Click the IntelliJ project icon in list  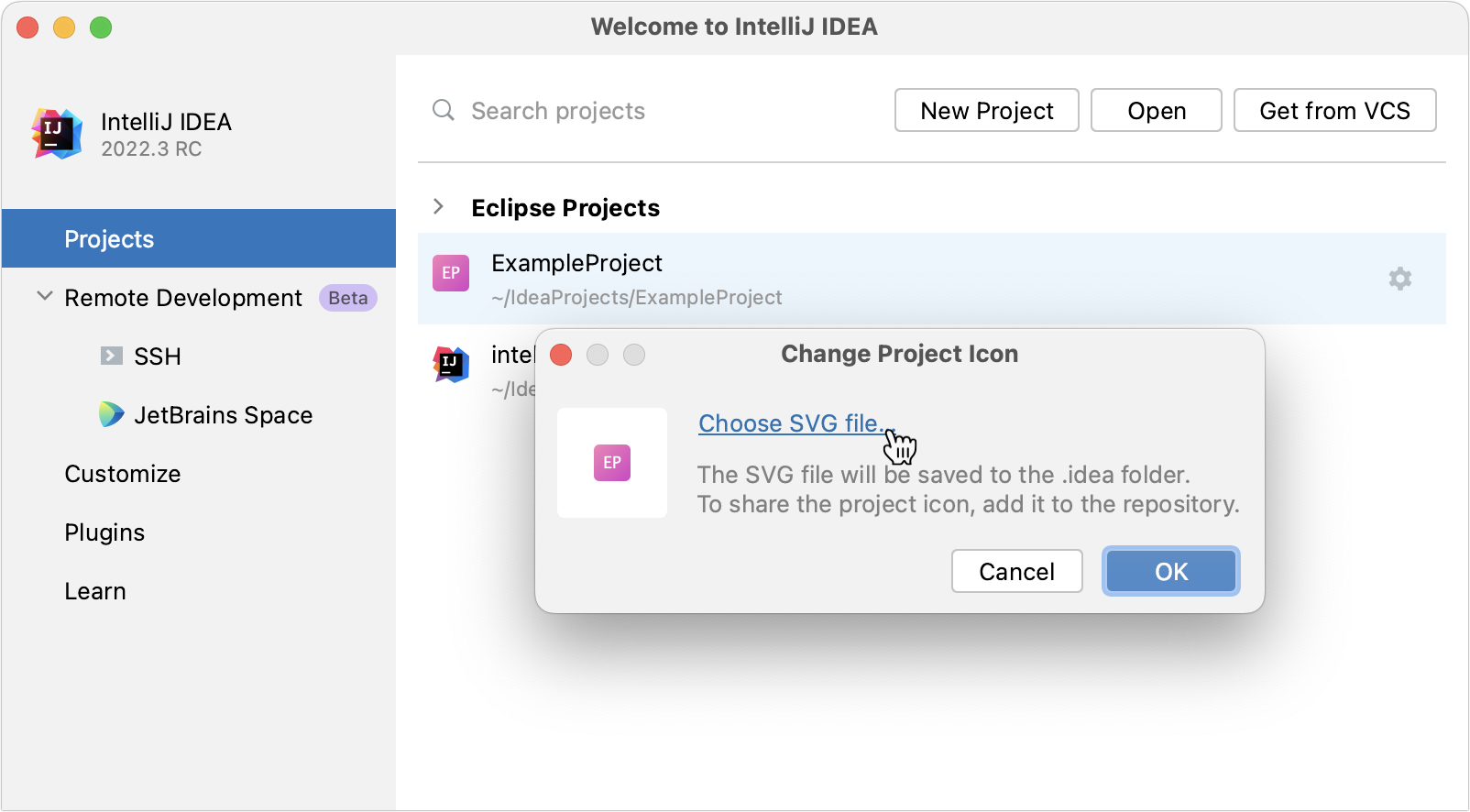point(451,365)
